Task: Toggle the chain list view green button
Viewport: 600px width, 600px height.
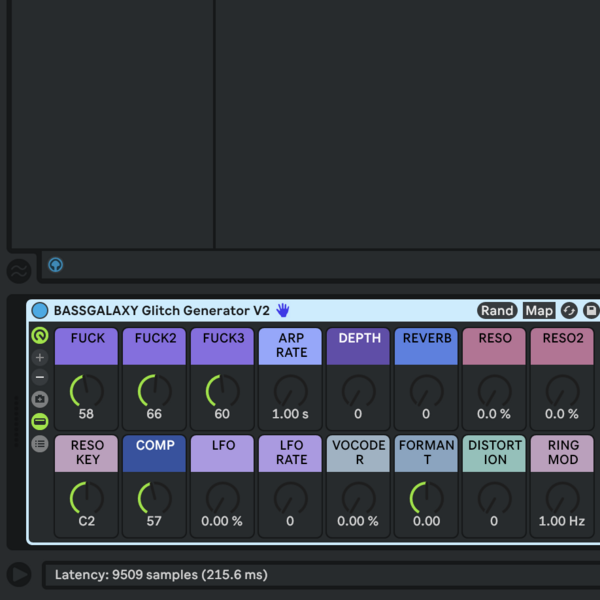Action: [x=40, y=422]
